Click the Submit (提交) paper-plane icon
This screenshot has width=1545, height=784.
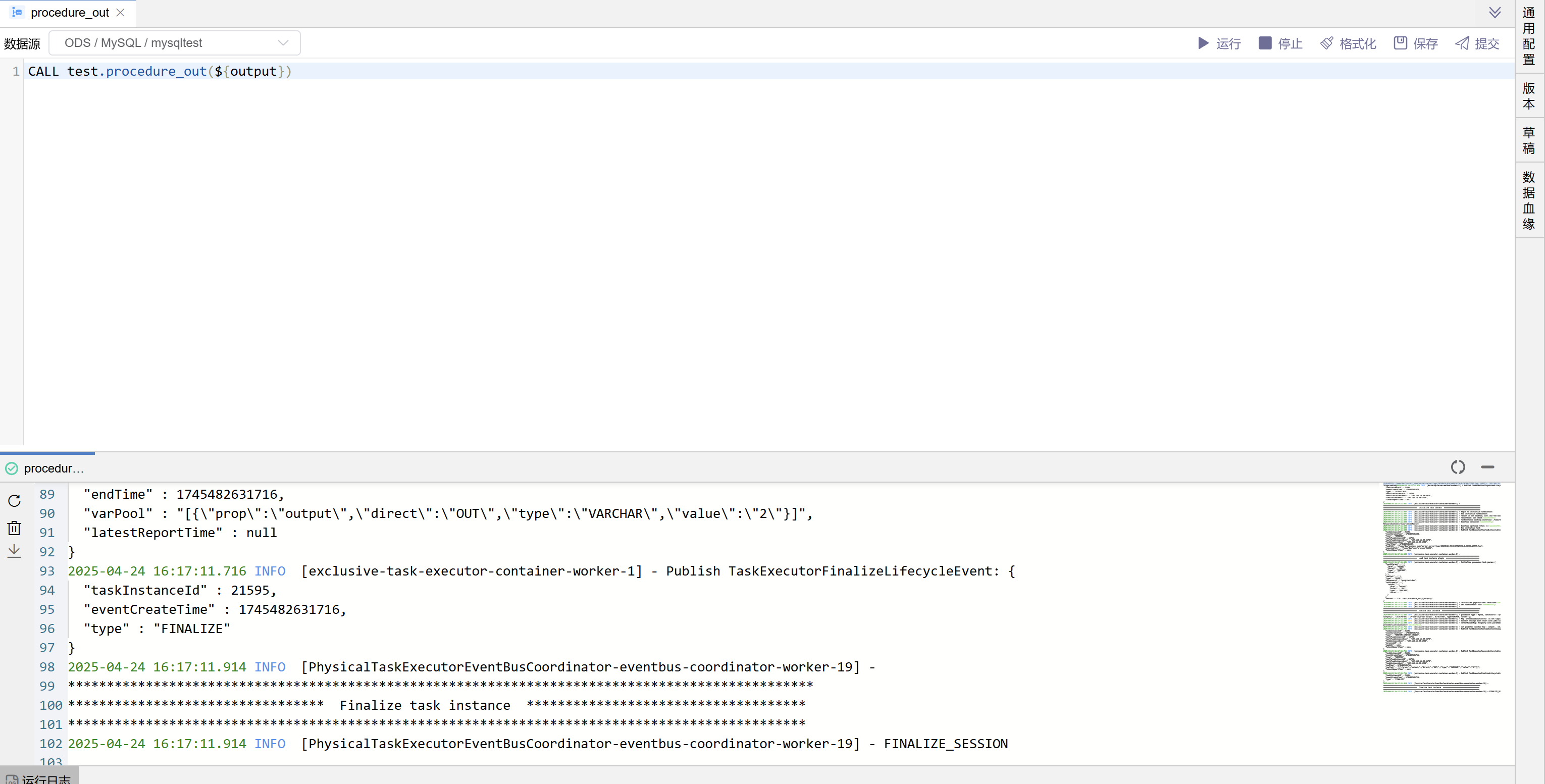[1462, 43]
